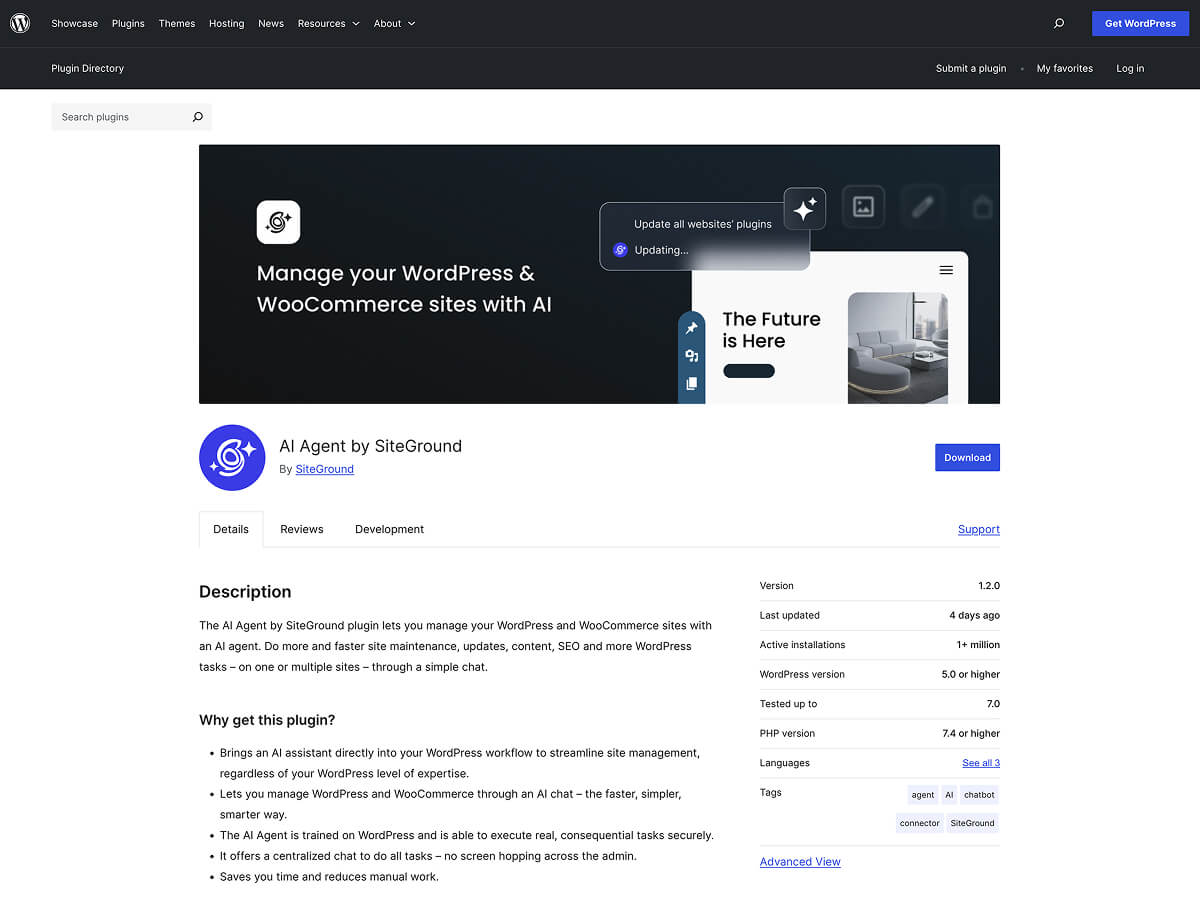1200x902 pixels.
Task: Click the banner's white SiteGround AI logo
Action: (x=278, y=222)
